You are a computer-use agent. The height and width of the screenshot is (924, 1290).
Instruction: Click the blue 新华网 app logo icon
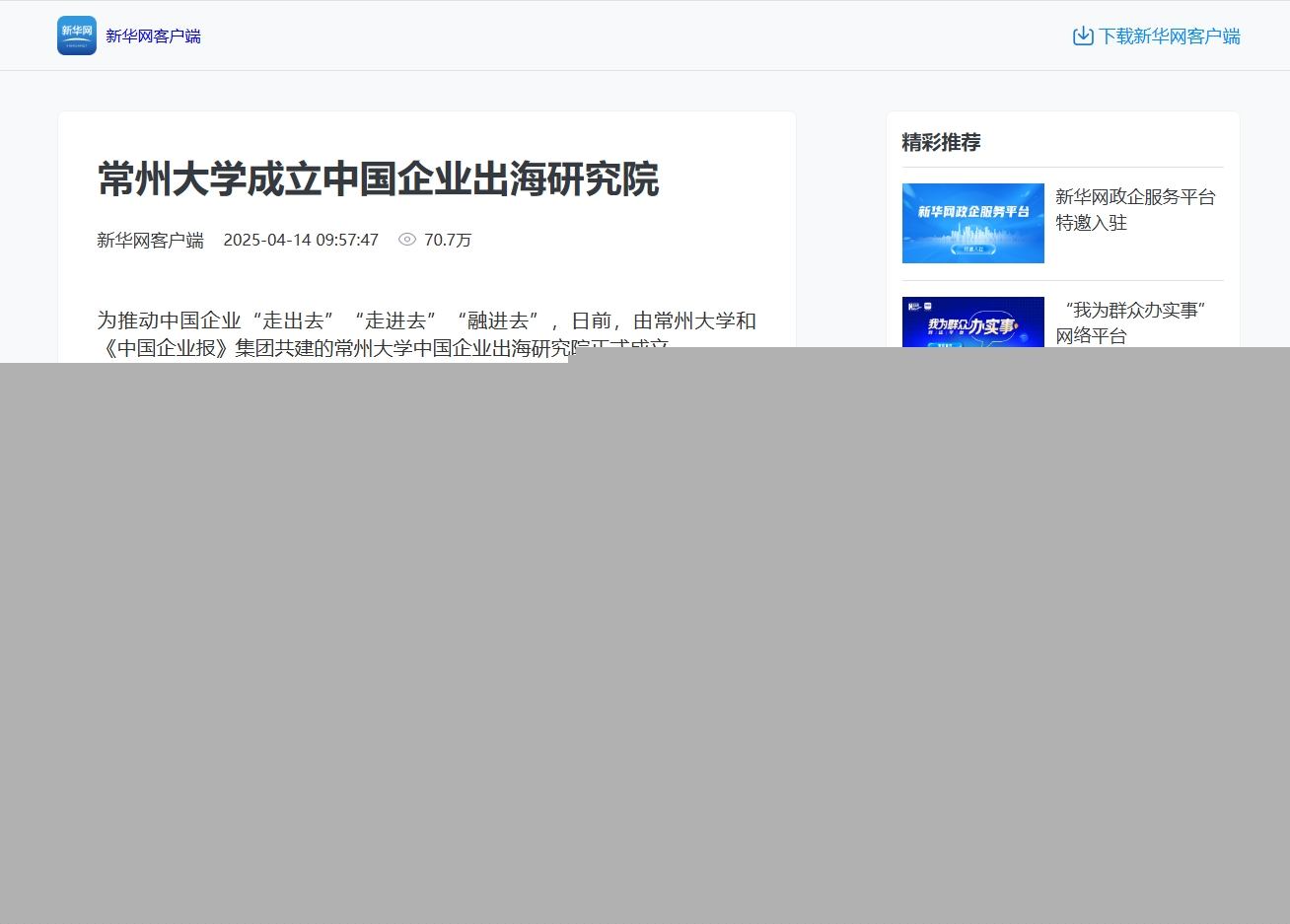[77, 36]
